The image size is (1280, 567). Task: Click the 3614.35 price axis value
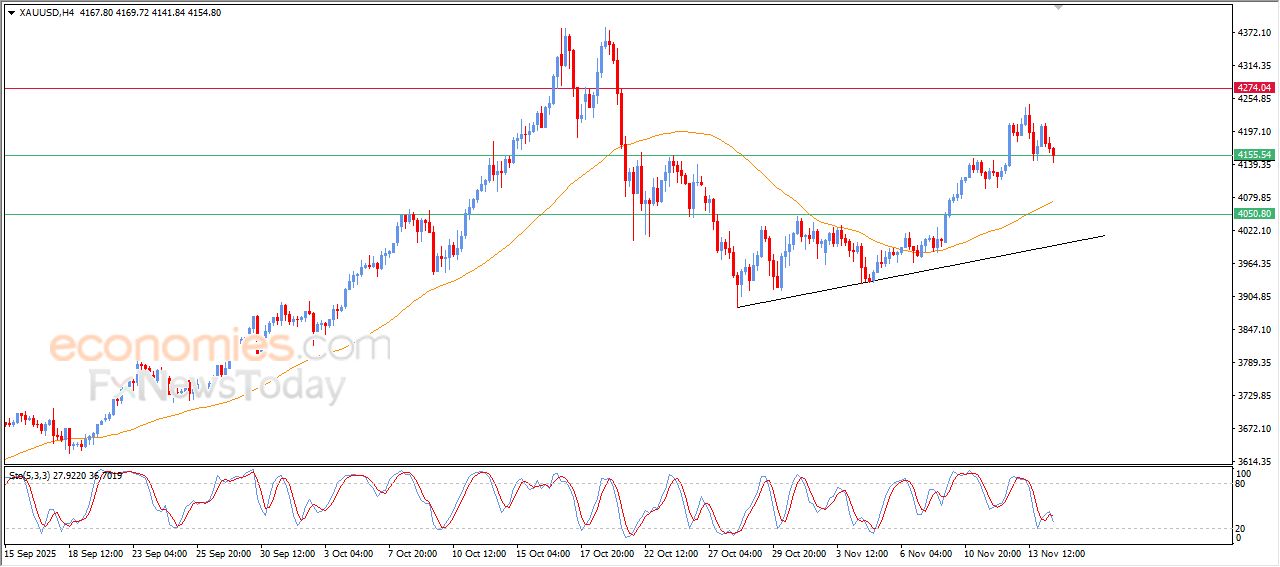point(1254,462)
